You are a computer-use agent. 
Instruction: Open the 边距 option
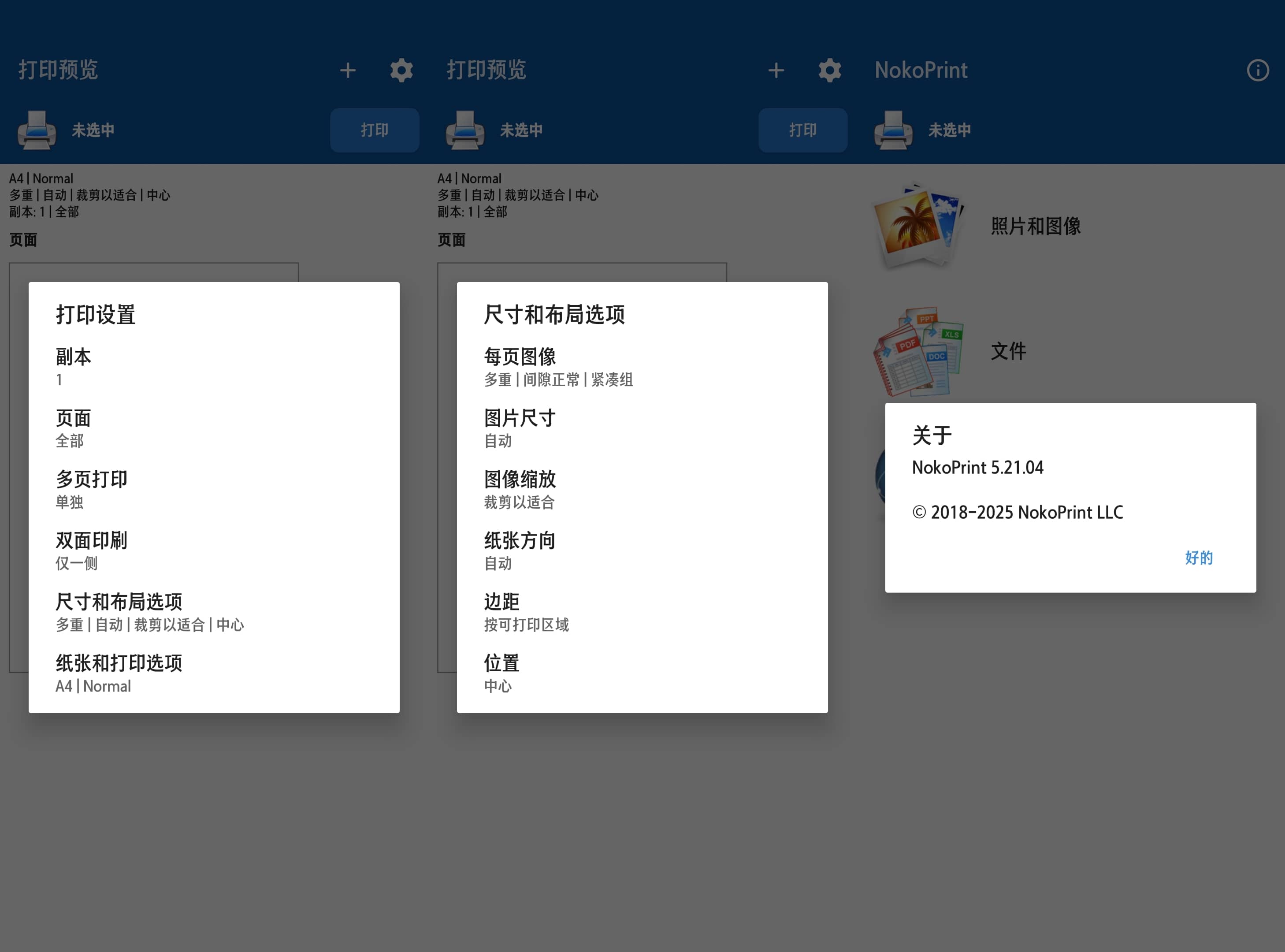point(642,611)
